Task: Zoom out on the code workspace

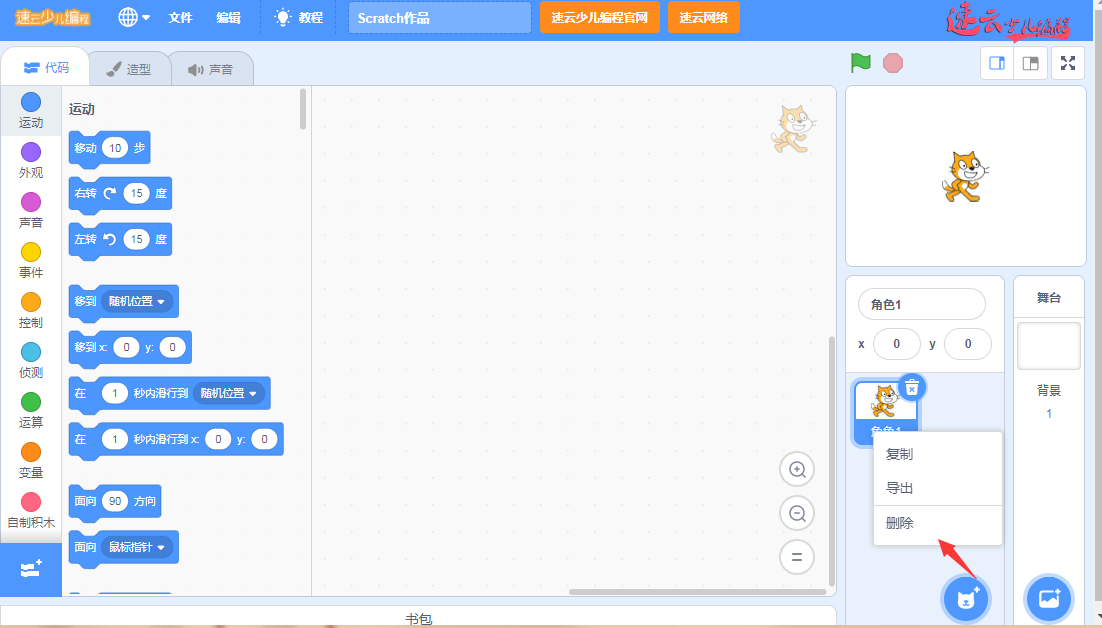Action: point(797,514)
